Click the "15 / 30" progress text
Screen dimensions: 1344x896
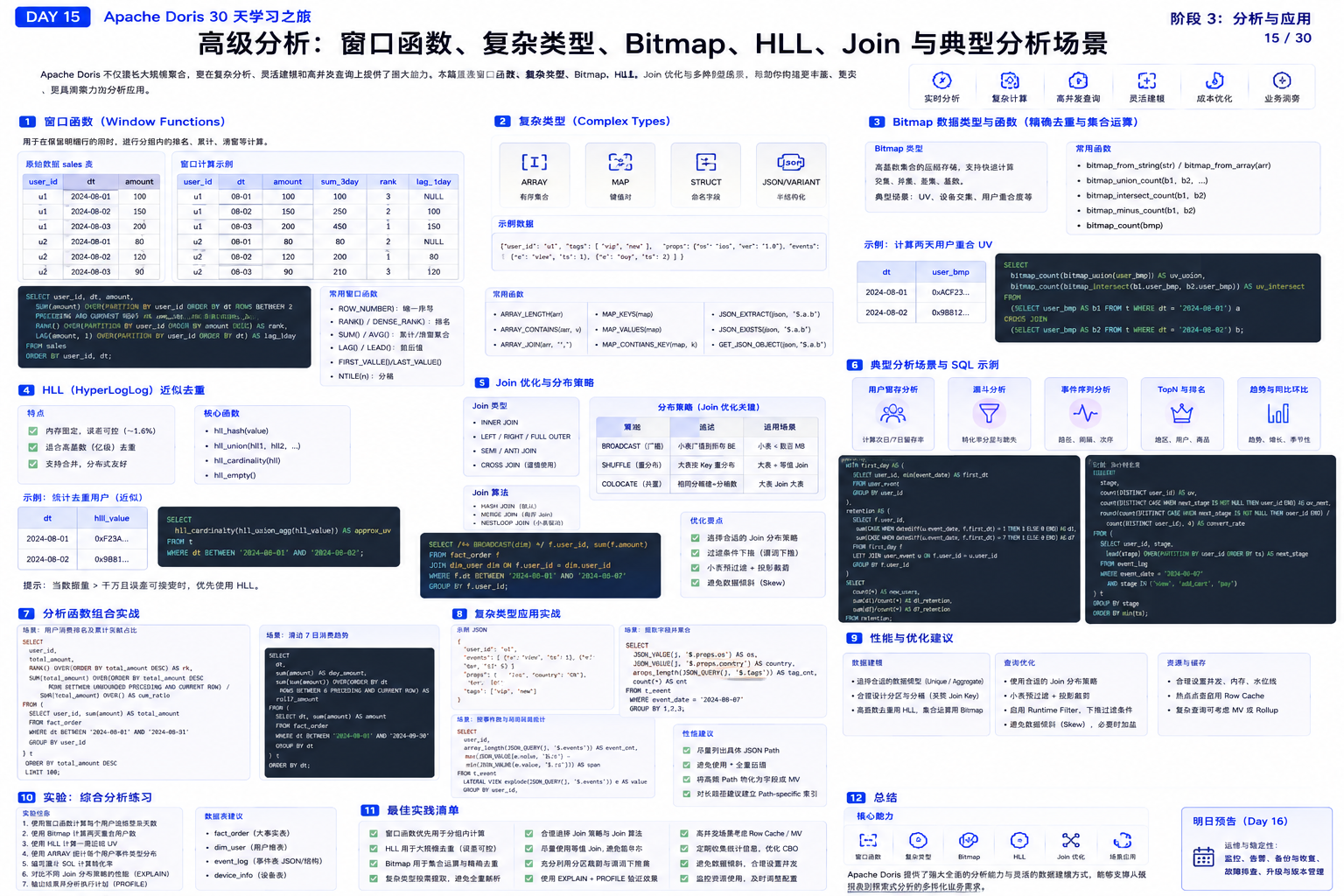(x=1288, y=38)
